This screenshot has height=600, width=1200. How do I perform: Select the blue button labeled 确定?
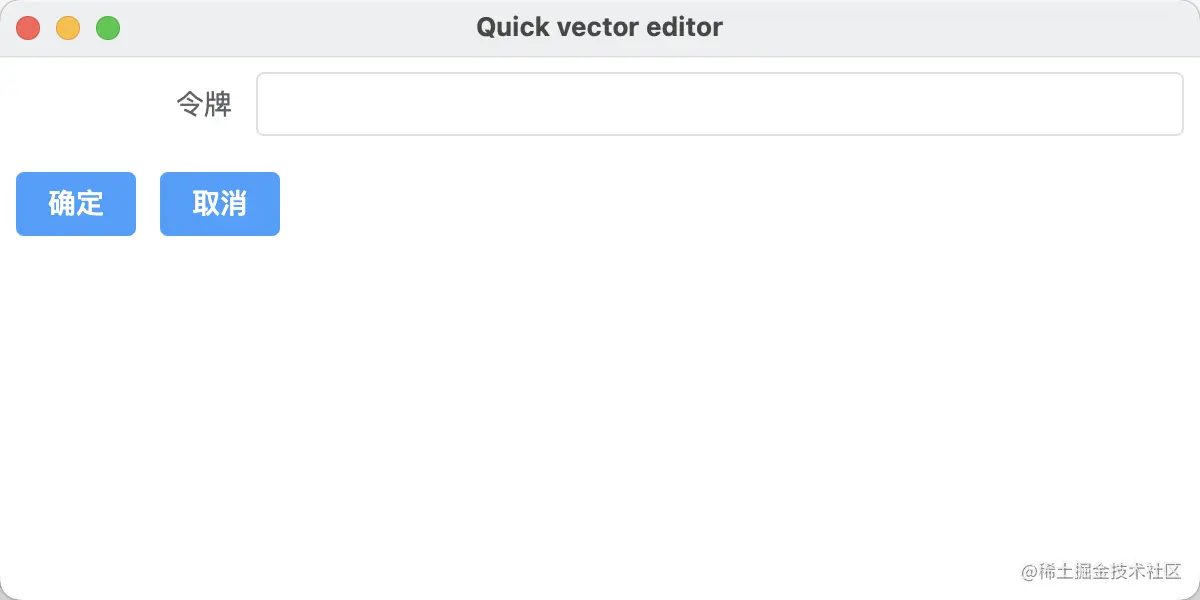pyautogui.click(x=76, y=204)
